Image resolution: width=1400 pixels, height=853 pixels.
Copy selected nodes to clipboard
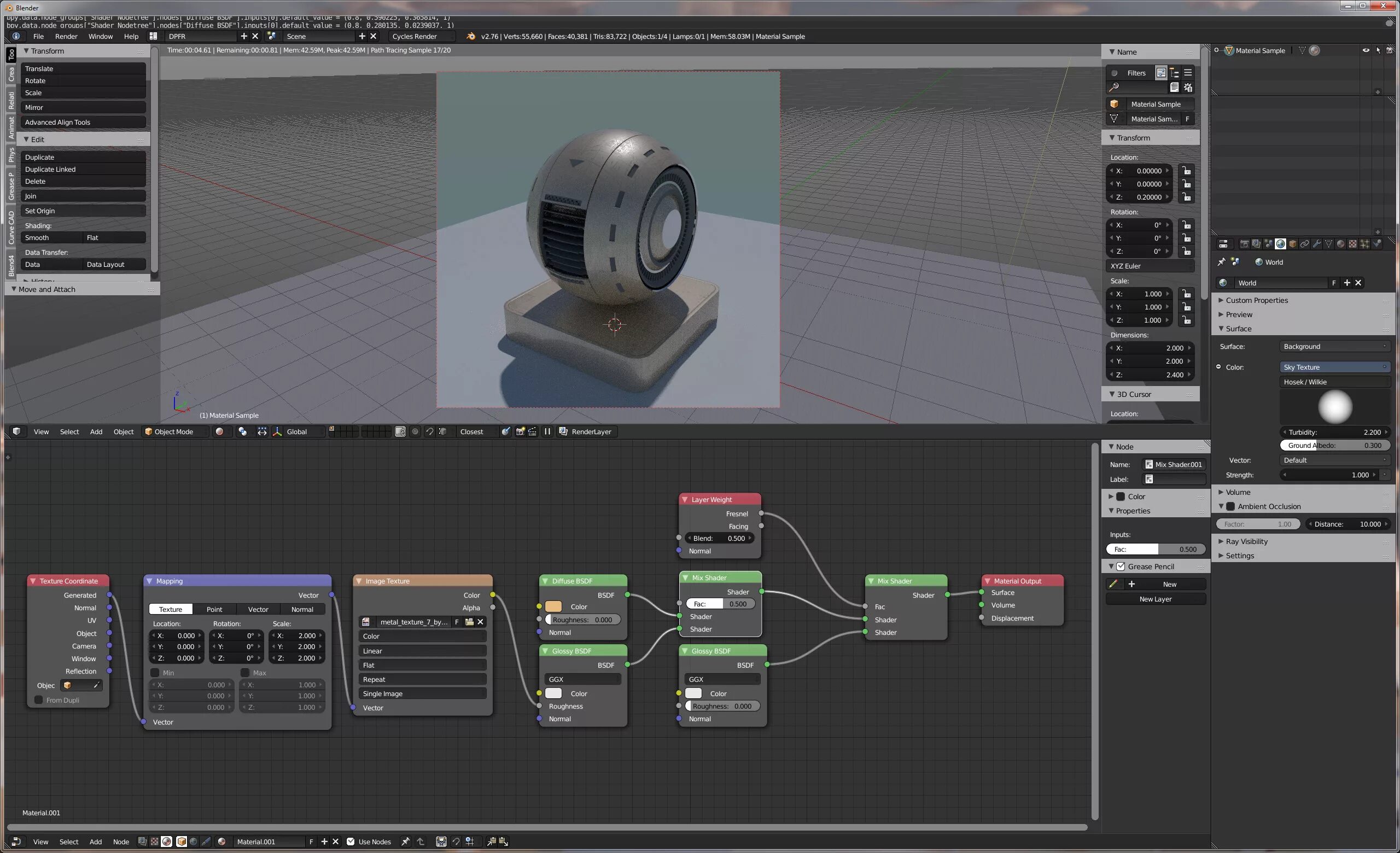[491, 842]
